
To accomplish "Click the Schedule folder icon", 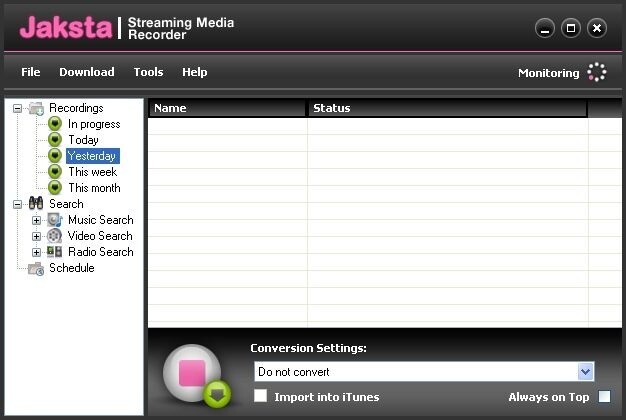I will [x=36, y=268].
